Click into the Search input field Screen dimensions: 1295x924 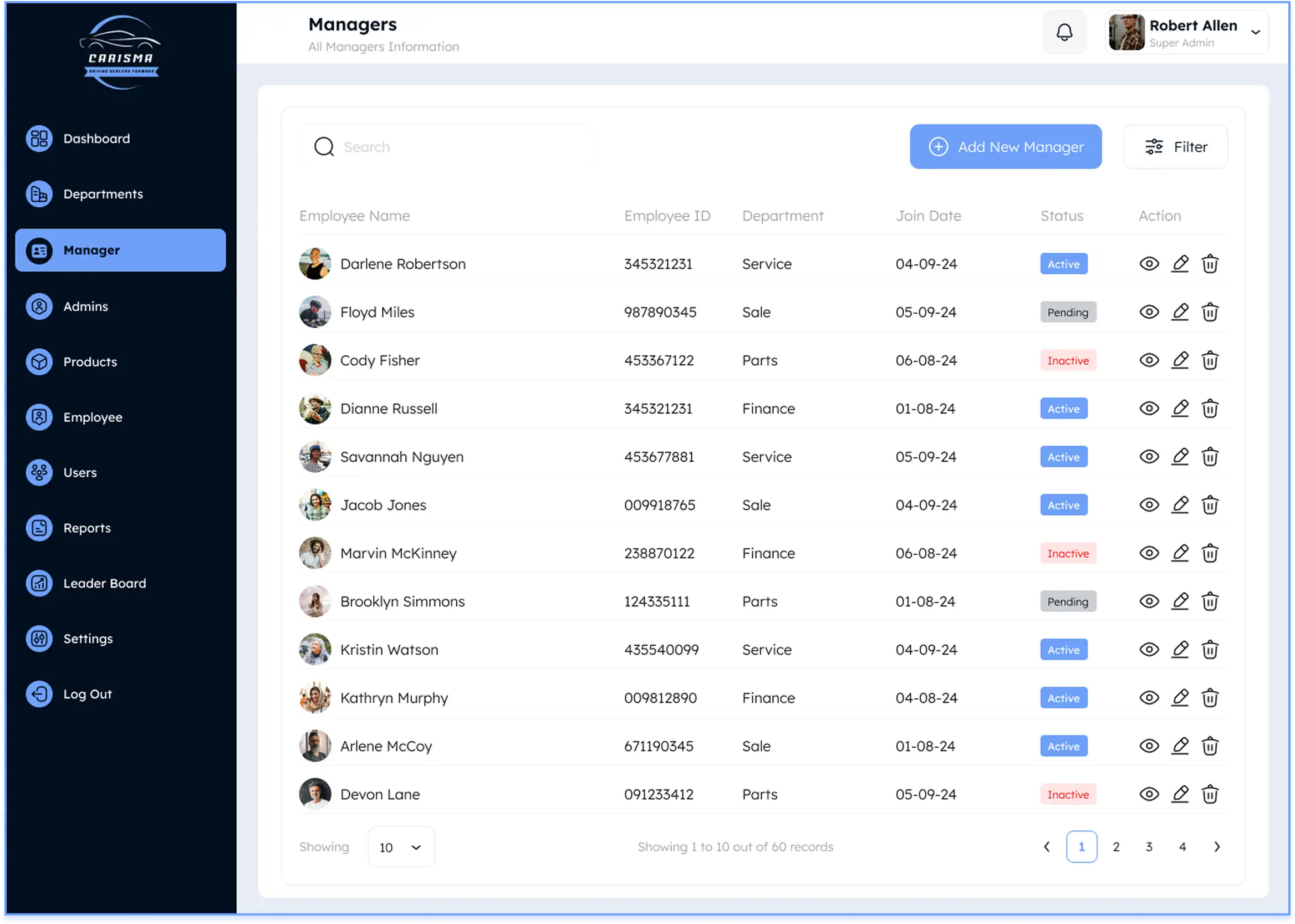[x=455, y=147]
